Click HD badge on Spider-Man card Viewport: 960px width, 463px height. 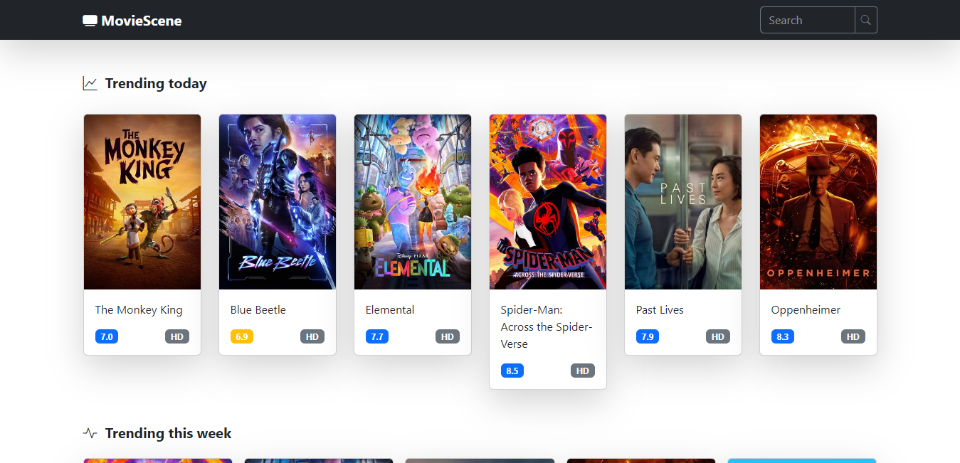[x=583, y=371]
